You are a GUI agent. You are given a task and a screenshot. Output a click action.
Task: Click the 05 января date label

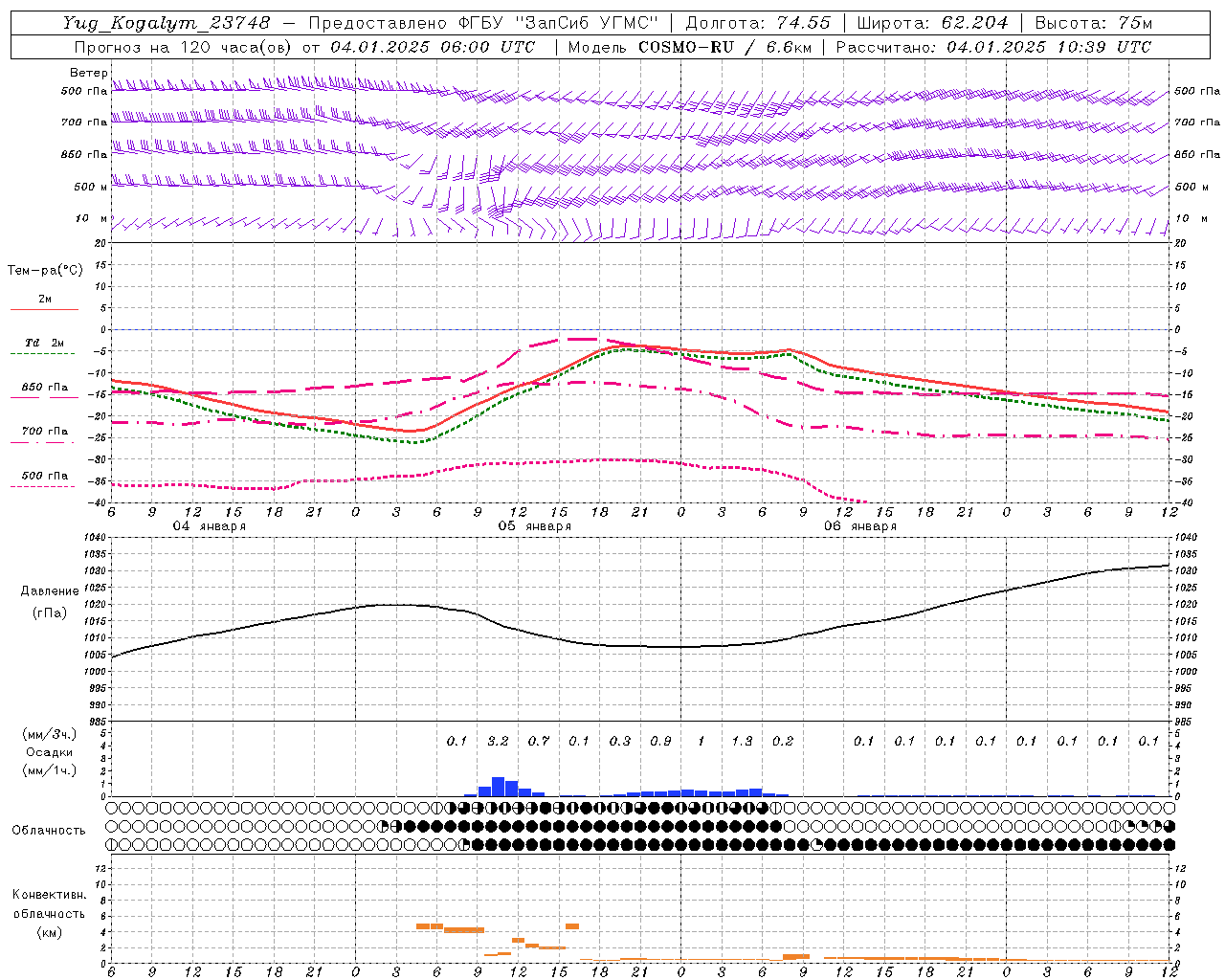tap(535, 526)
